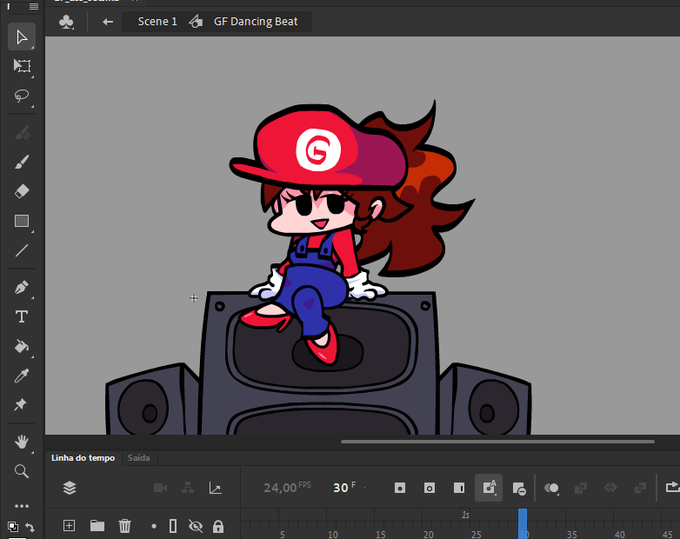Screen dimensions: 680x539
Task: Jump to frame 20 on timeline ruler
Action: tap(428, 534)
